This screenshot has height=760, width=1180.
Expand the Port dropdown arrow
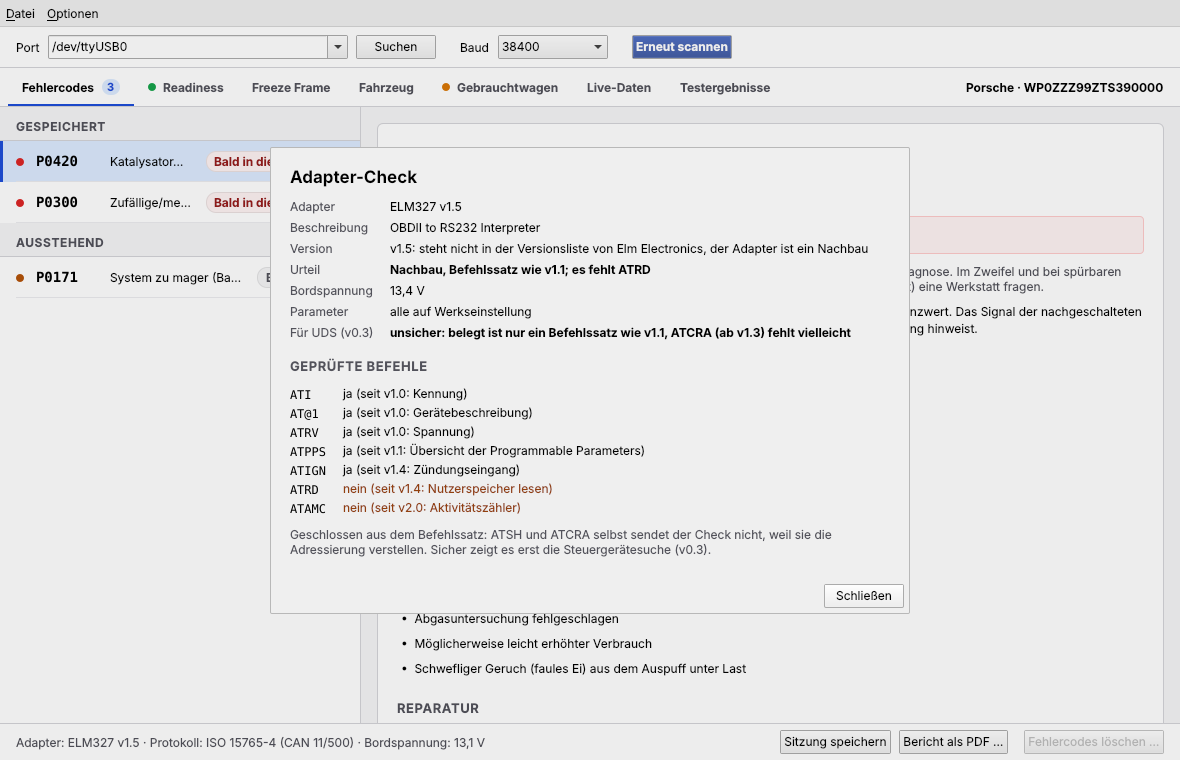[338, 47]
